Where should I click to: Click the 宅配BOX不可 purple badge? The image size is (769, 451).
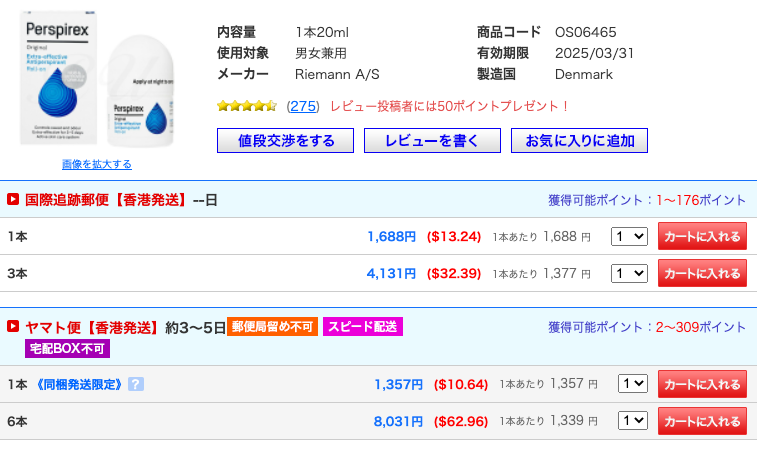point(67,349)
